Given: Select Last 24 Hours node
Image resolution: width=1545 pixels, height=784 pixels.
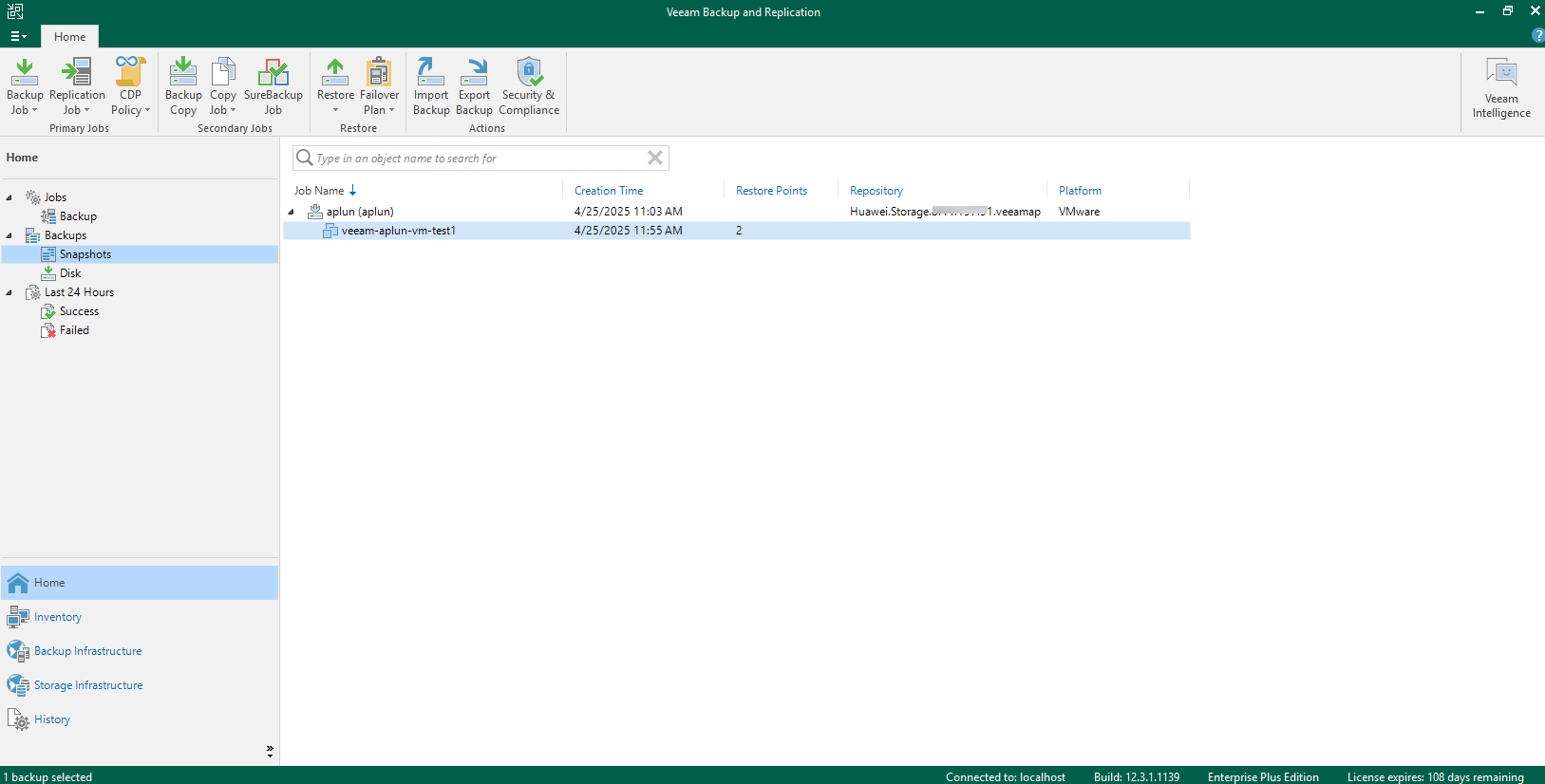Looking at the screenshot, I should pyautogui.click(x=79, y=292).
